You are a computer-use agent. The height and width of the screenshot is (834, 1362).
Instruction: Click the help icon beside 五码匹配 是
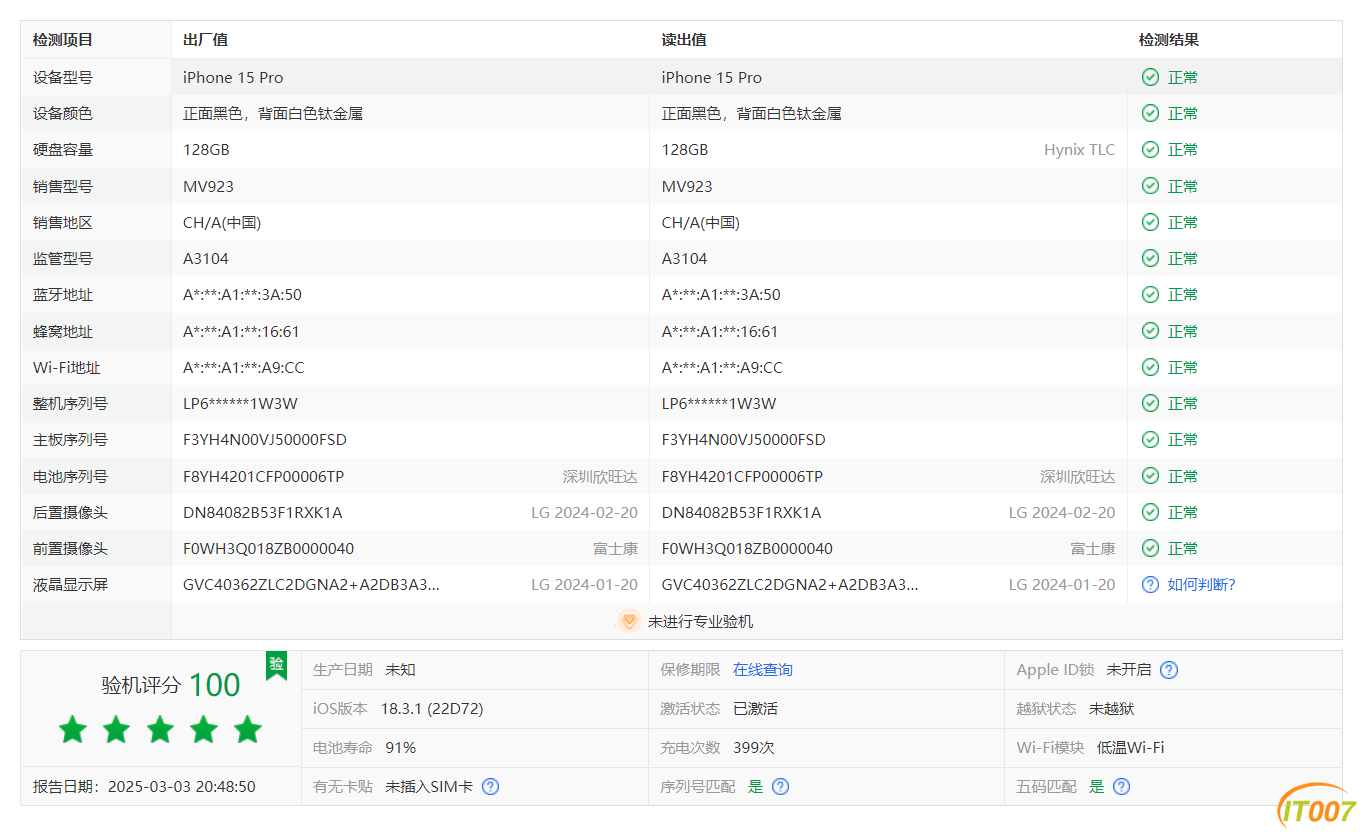[x=1122, y=786]
